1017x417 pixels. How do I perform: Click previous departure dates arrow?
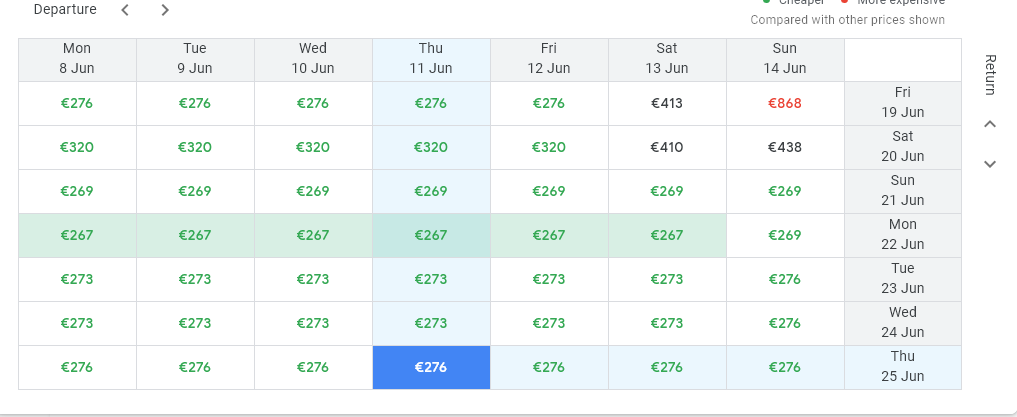click(125, 10)
